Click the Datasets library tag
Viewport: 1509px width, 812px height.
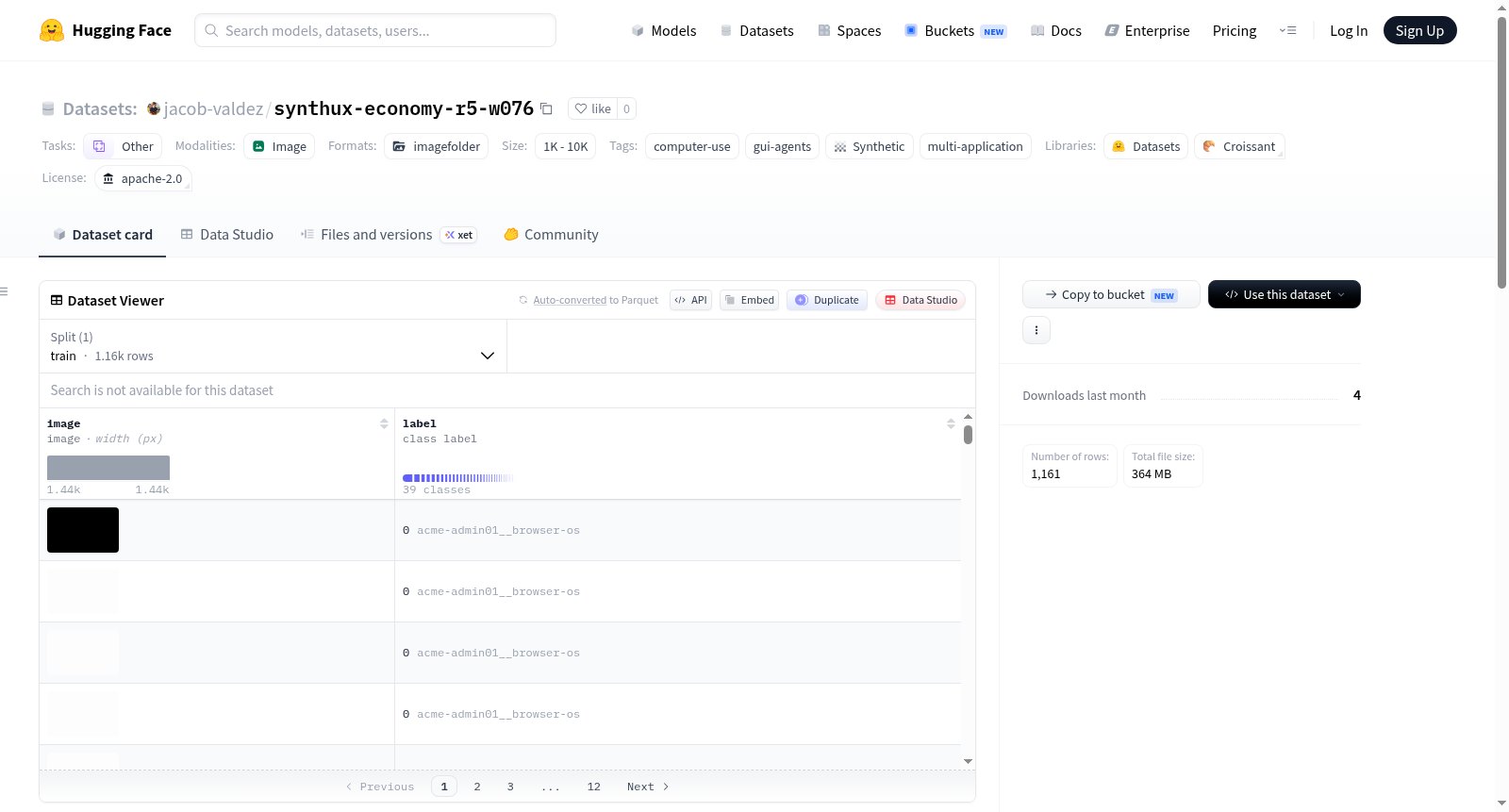pyautogui.click(x=1146, y=146)
